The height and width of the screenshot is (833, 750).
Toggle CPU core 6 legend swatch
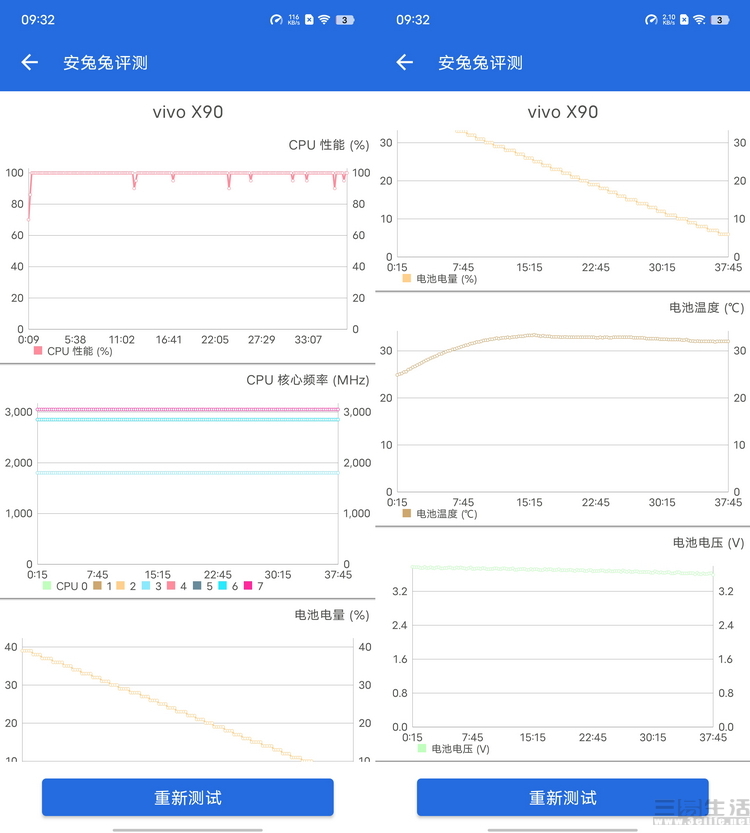223,585
